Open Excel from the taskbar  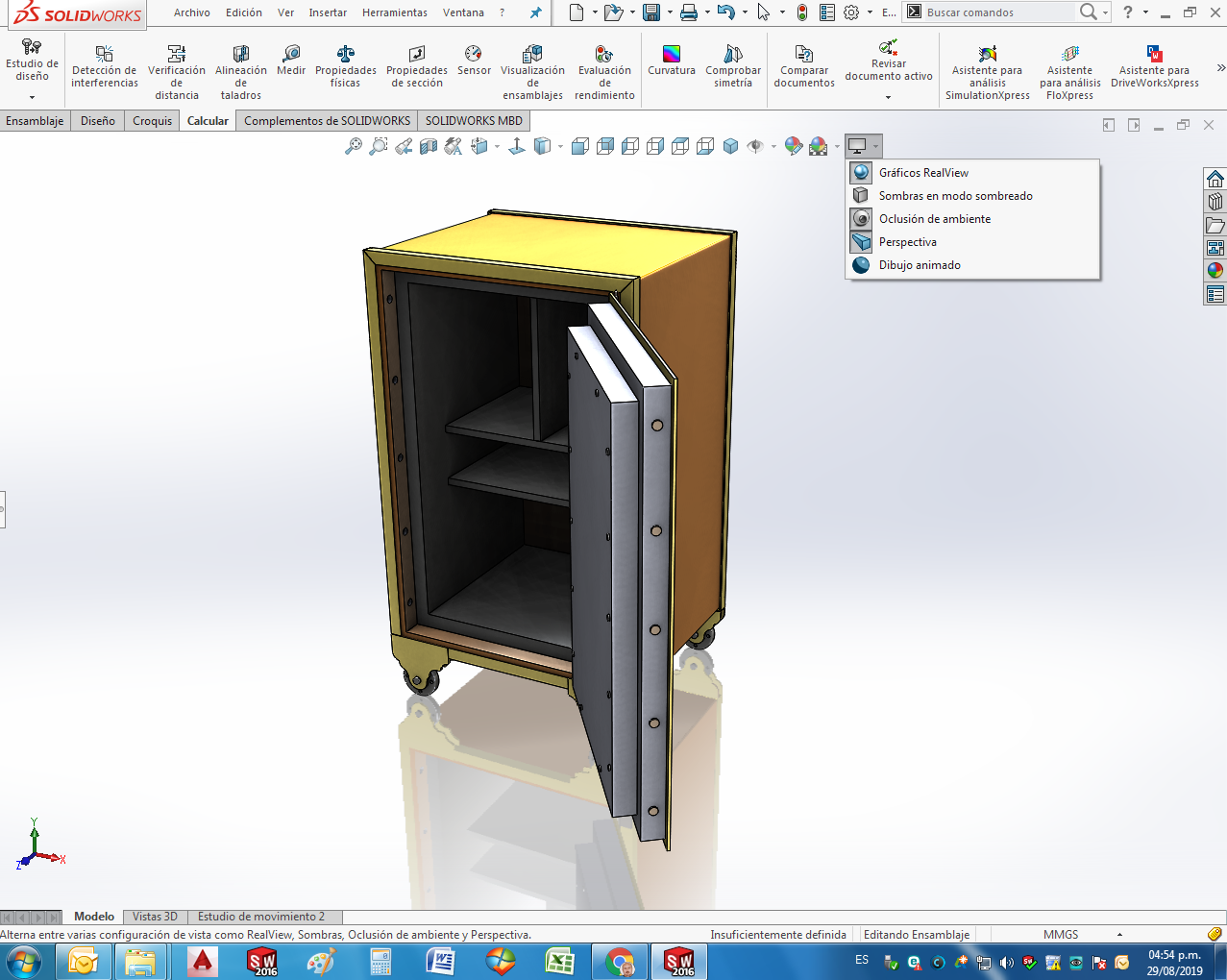[x=560, y=962]
